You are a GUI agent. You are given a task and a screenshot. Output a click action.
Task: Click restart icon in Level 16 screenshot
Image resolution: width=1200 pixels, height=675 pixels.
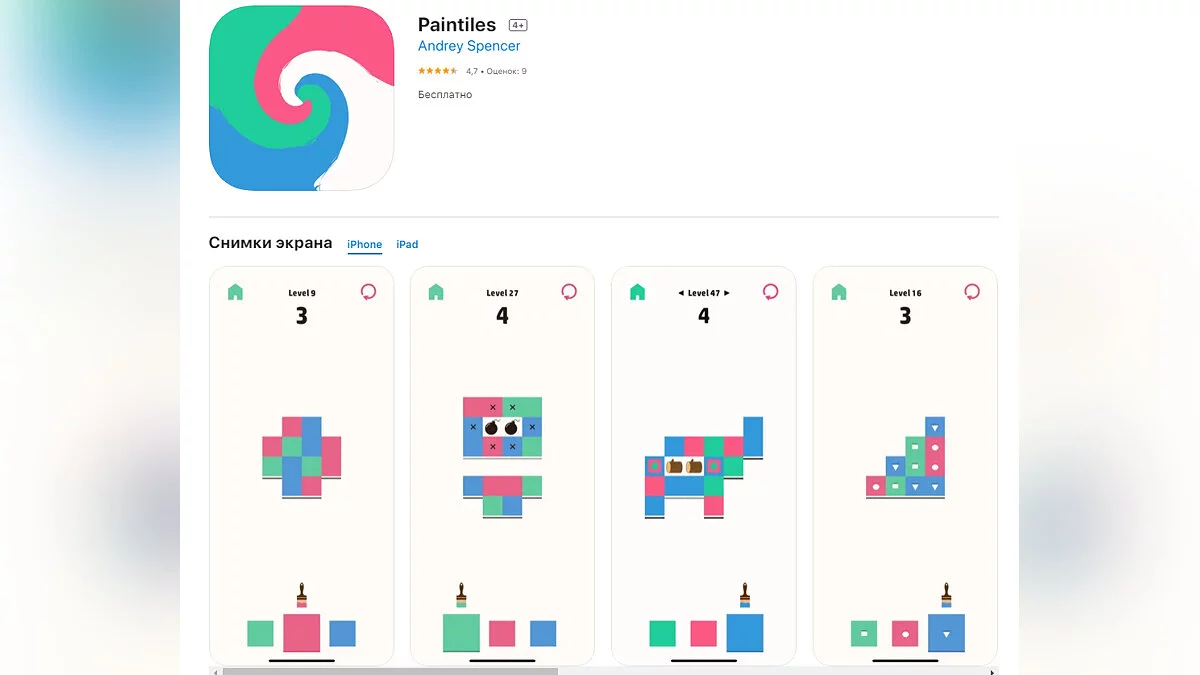coord(972,292)
